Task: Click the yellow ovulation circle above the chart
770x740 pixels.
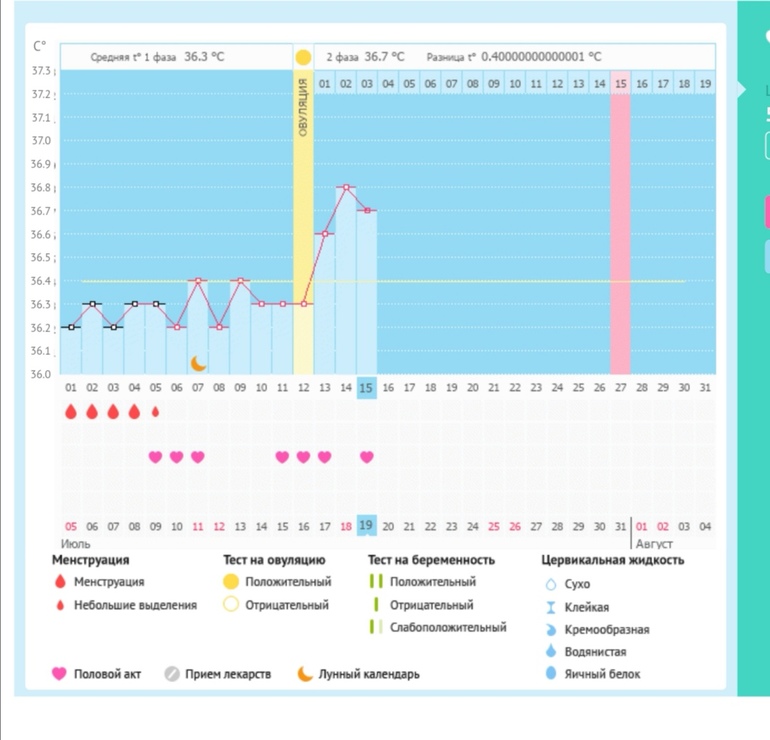Action: click(303, 57)
